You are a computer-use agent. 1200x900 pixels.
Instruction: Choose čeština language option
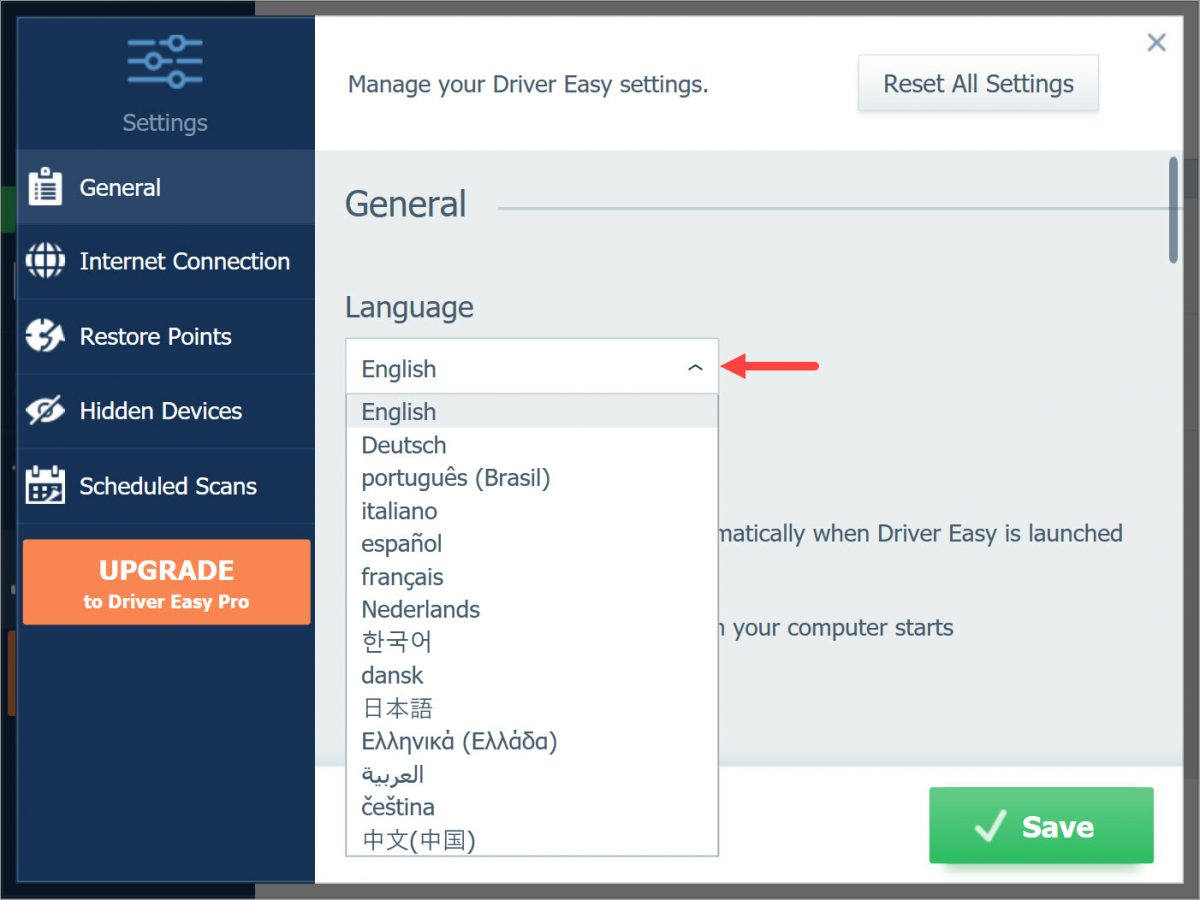(x=532, y=807)
